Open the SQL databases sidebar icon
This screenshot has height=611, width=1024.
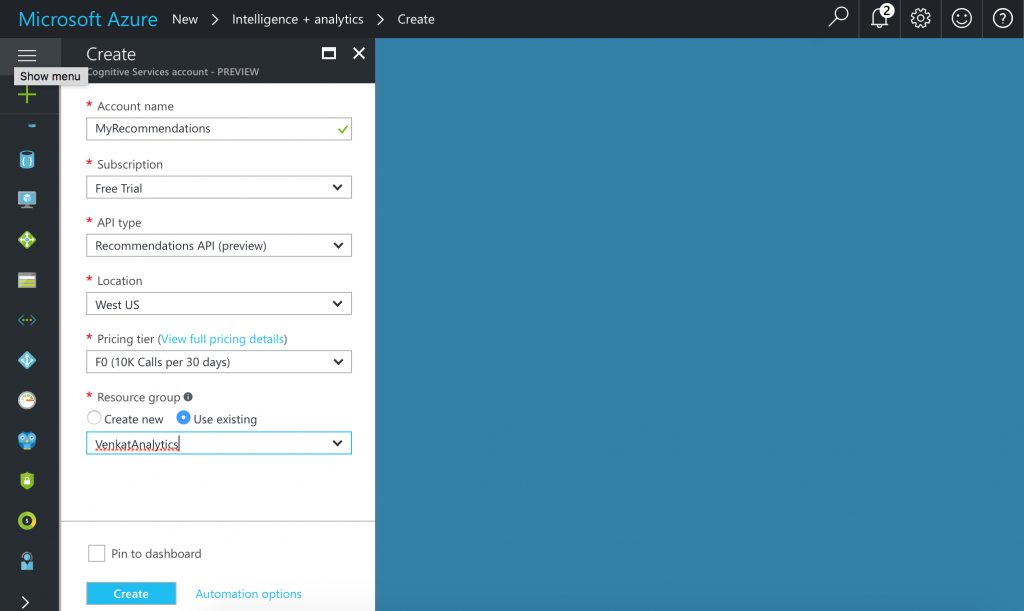[x=27, y=159]
